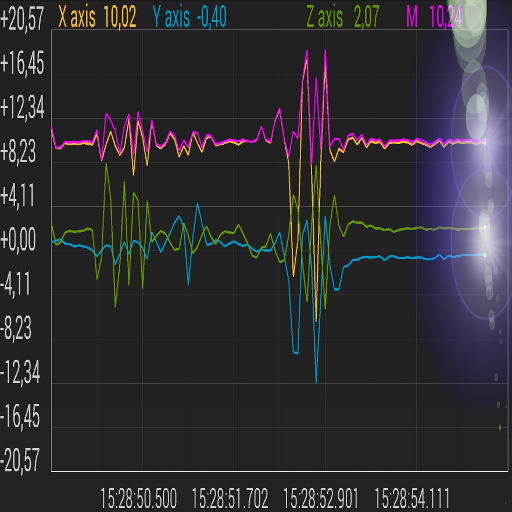The image size is (512, 512).
Task: Click the 15:28:50.500 time label
Action: click(x=139, y=499)
